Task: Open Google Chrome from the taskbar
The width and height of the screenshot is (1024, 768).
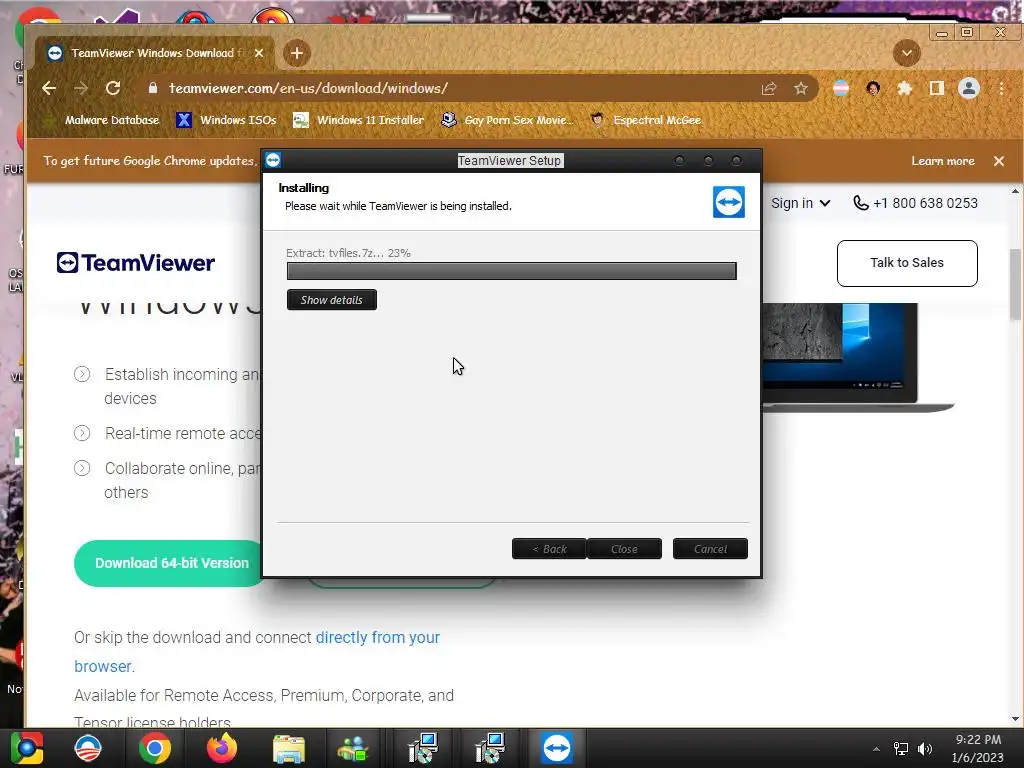Action: tap(155, 748)
